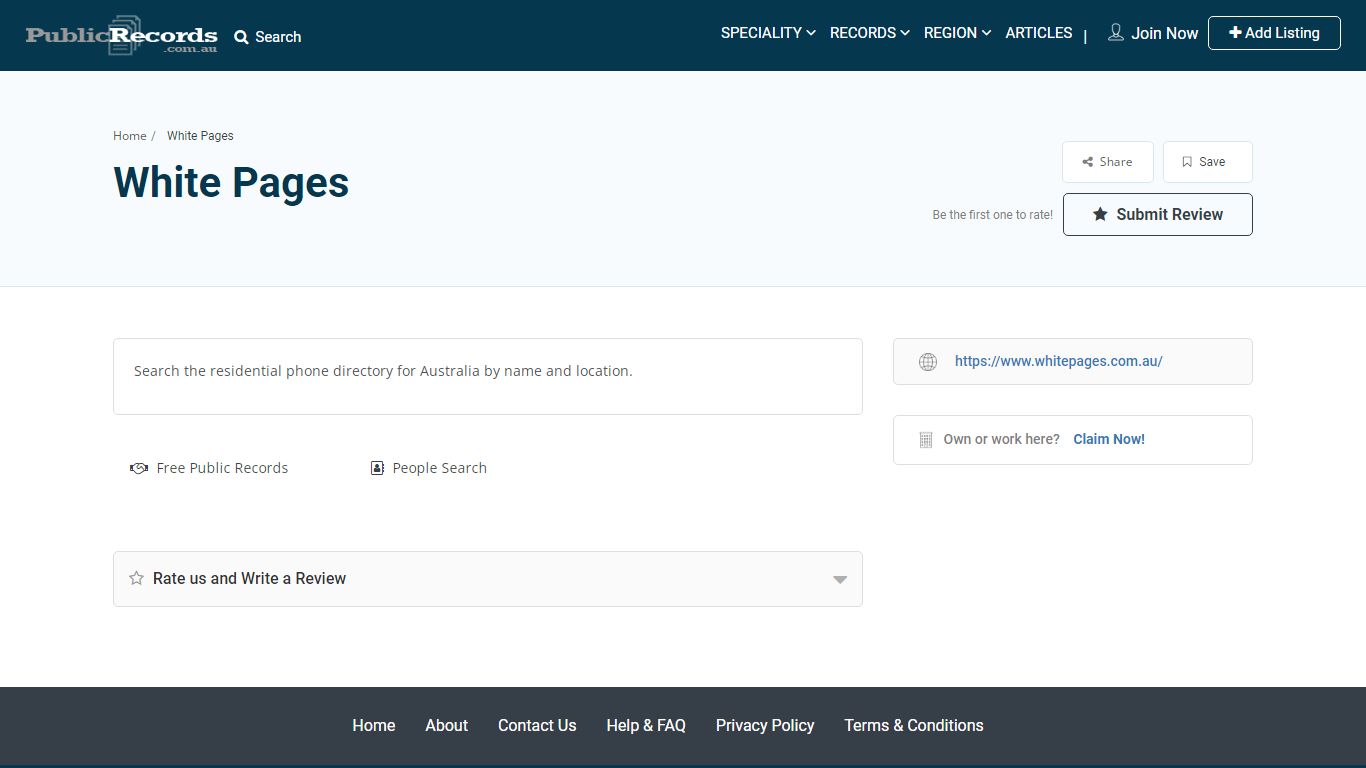Click the residential phone directory description text
Screen dimensions: 1366x768
click(x=383, y=371)
